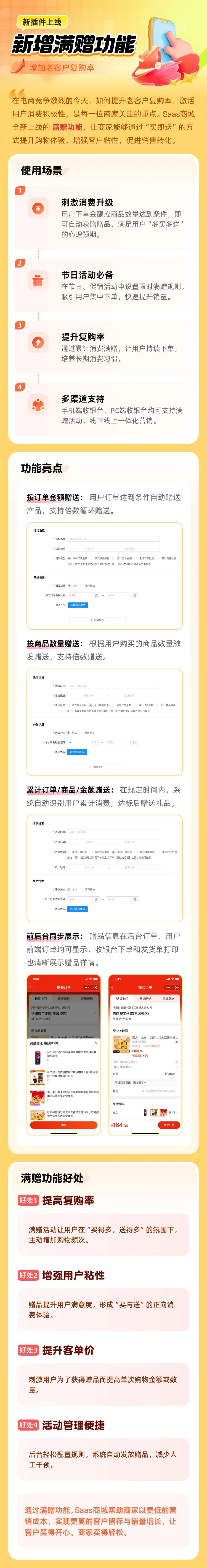
Task: Click 新增规则 button in the 按商品数量赠送 form
Action: point(97,767)
